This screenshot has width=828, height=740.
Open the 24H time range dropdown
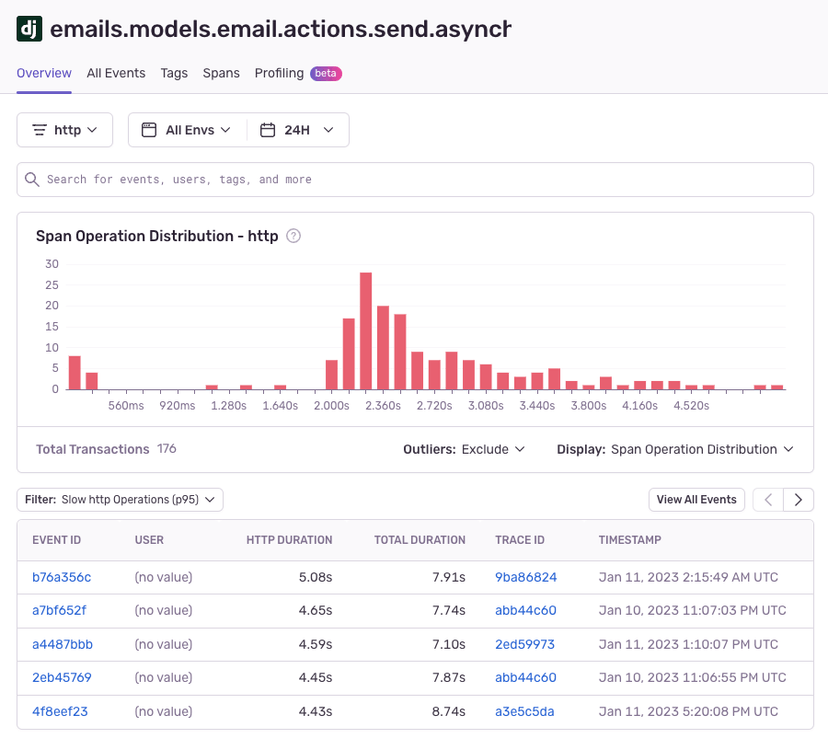pyautogui.click(x=297, y=129)
